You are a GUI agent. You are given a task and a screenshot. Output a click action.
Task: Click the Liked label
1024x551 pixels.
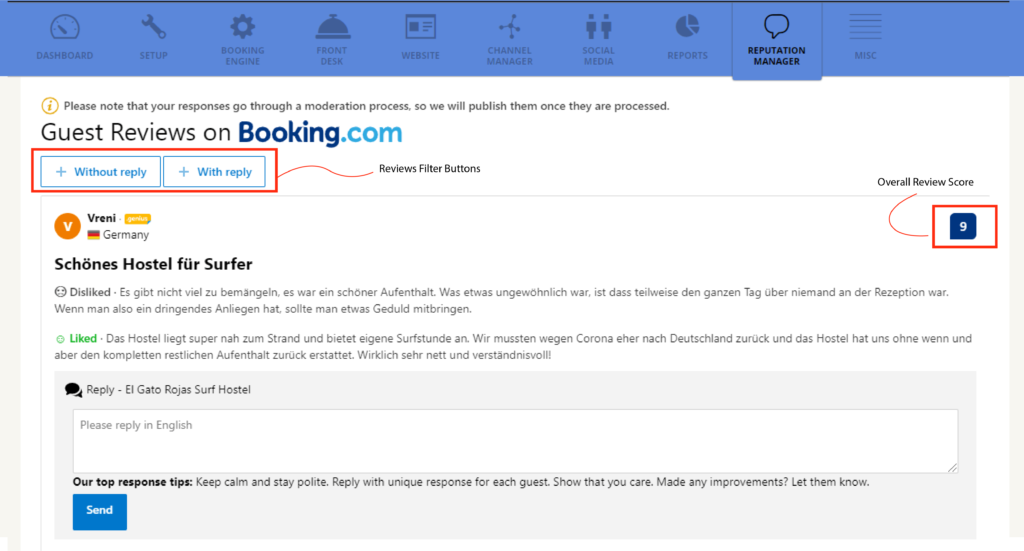[x=83, y=338]
